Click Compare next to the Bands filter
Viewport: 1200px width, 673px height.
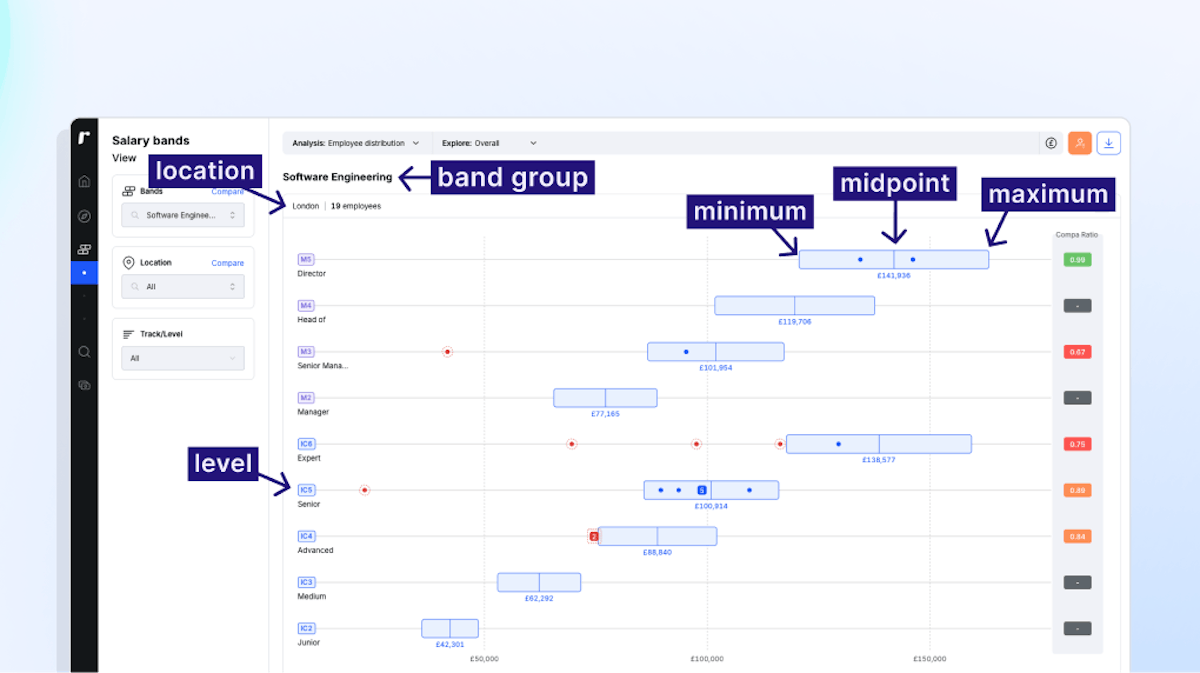227,191
